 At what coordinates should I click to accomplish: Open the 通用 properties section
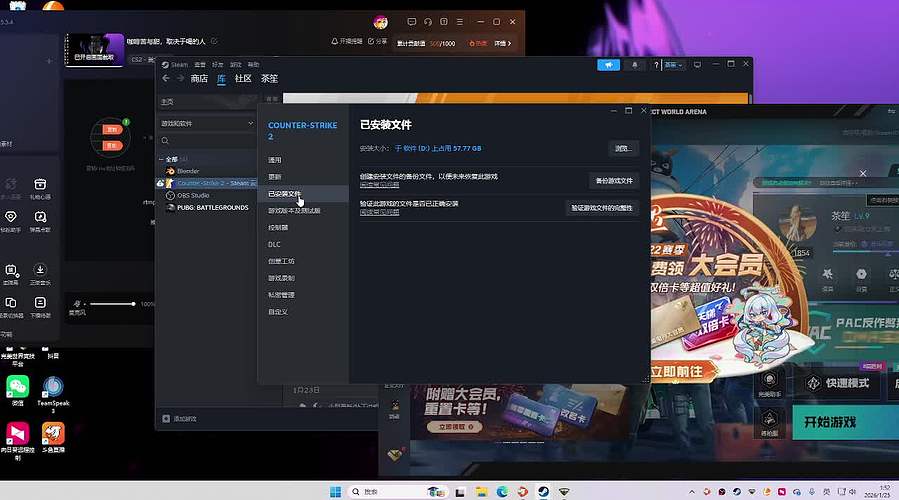tap(275, 160)
